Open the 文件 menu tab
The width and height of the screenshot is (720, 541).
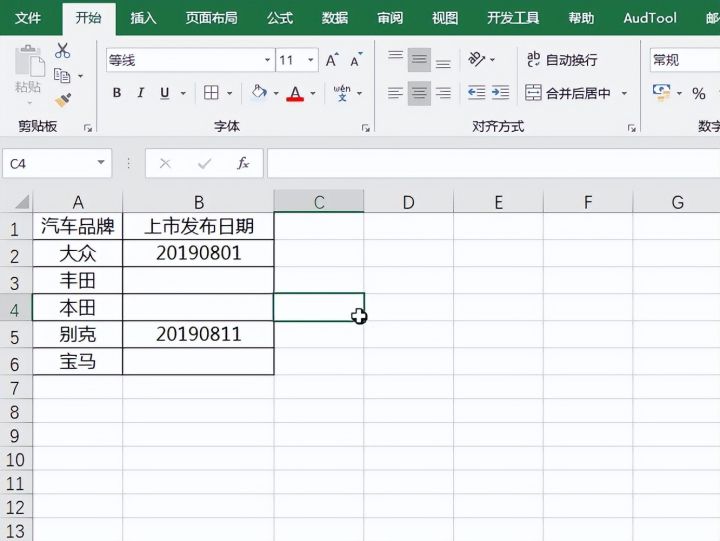click(28, 18)
